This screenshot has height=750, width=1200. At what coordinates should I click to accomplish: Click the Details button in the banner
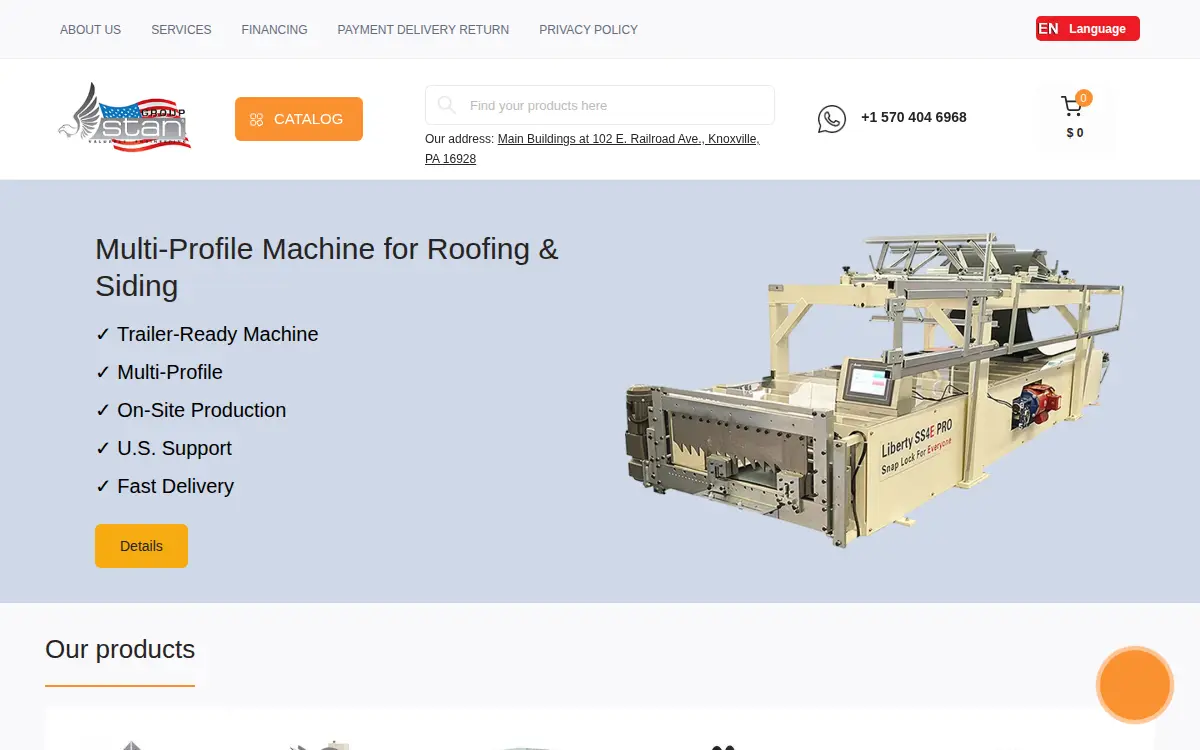click(141, 546)
